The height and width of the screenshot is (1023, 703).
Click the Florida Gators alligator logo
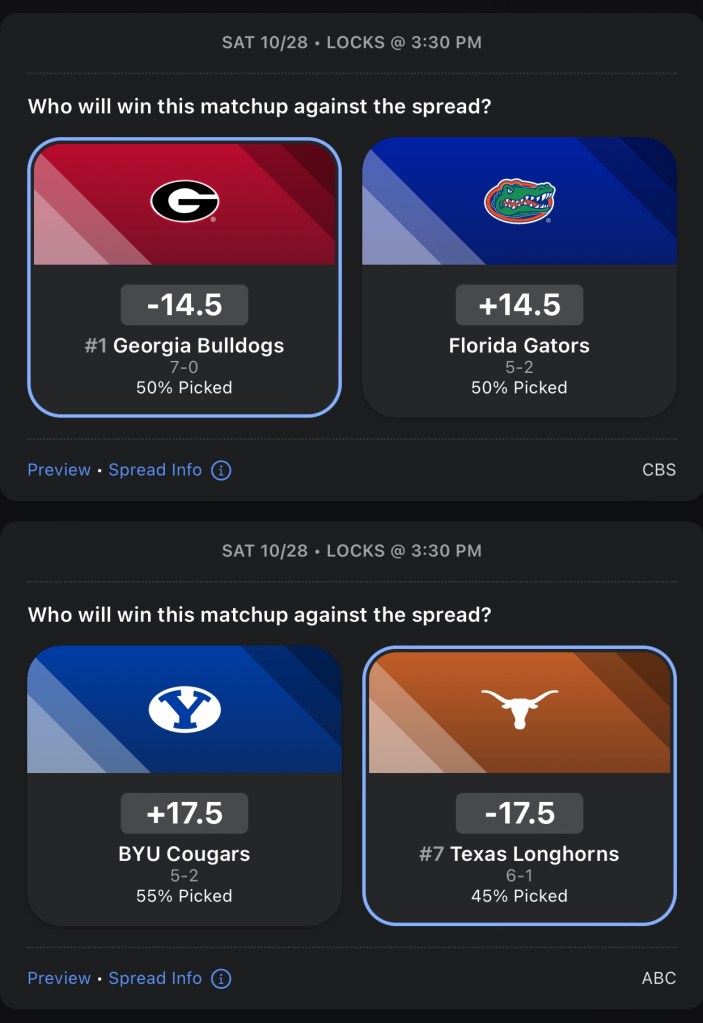coord(519,201)
